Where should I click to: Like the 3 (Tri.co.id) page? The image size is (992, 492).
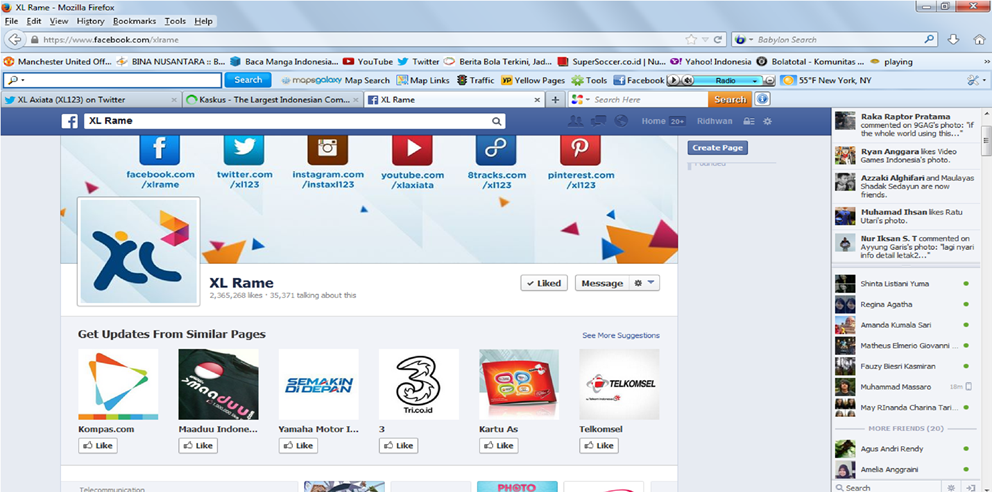(x=398, y=445)
